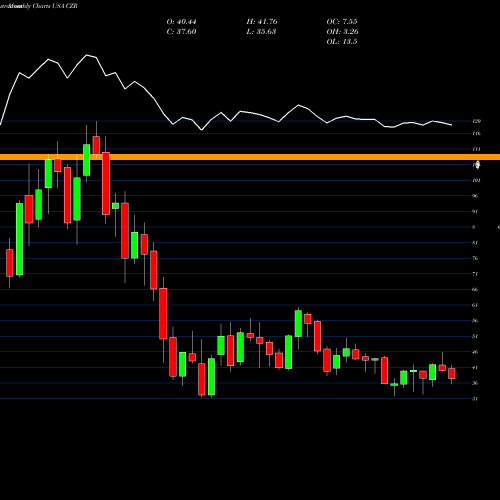Click the 41 price axis label
The height and width of the screenshot is (500, 500).
click(x=475, y=368)
